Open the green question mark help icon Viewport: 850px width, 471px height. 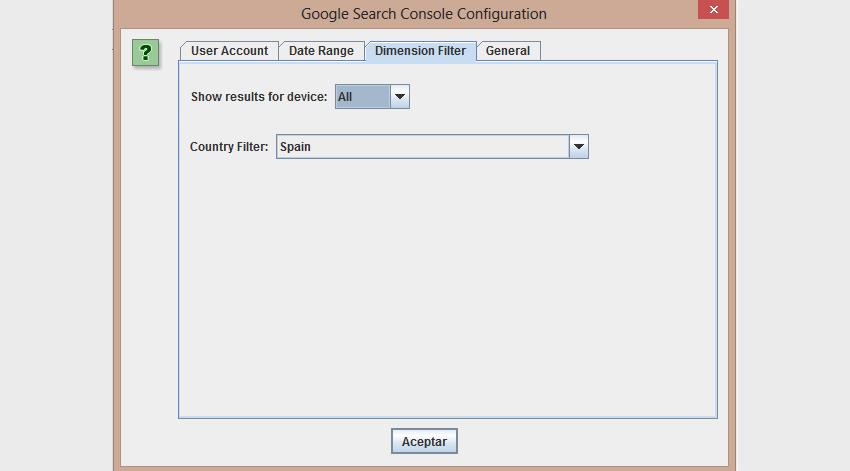pos(145,53)
